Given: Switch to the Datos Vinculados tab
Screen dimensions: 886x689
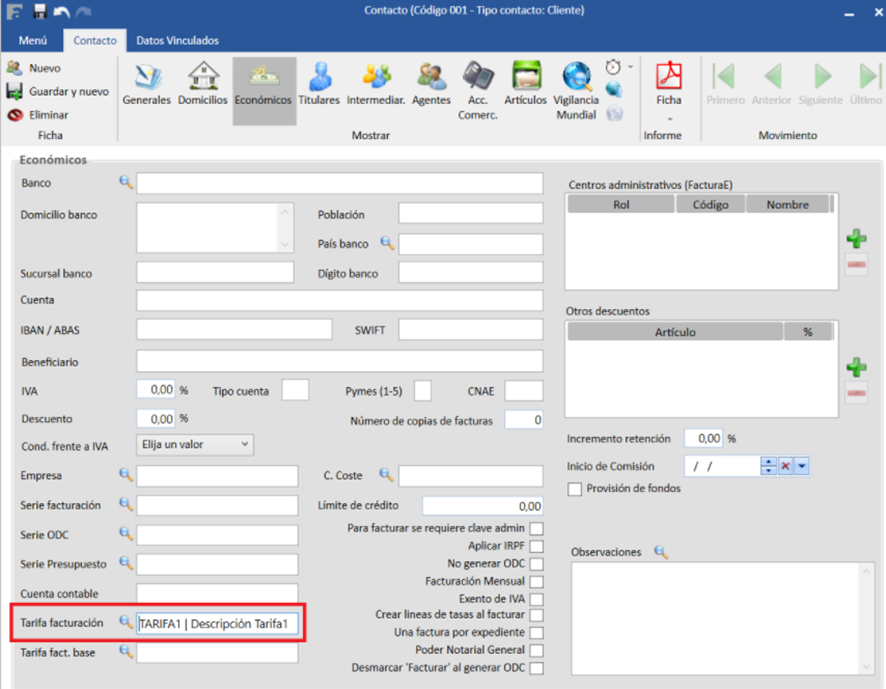Looking at the screenshot, I should [177, 41].
